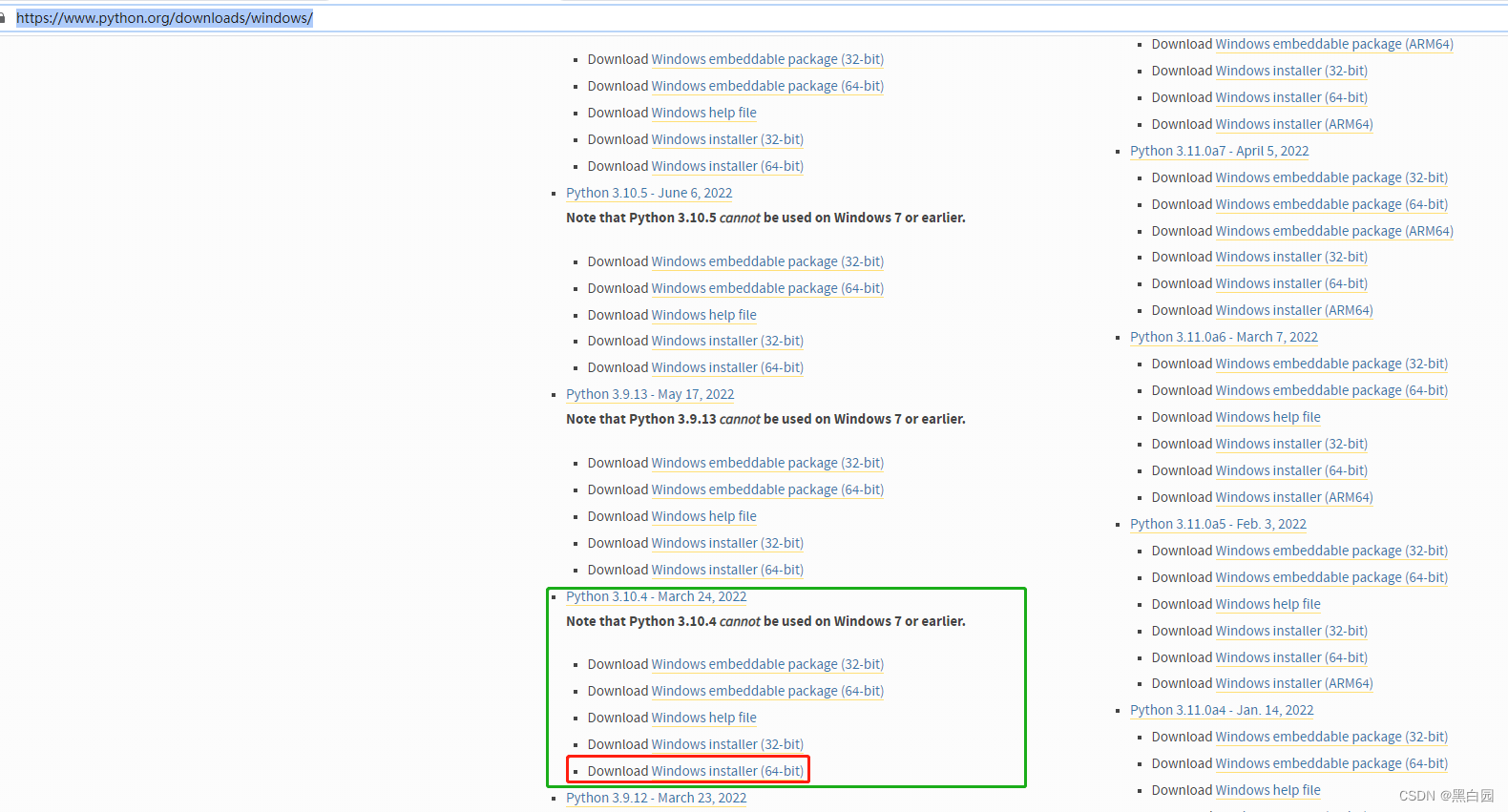Download embeddable package (ARM64) for Python 3.11.0a7

[x=1334, y=231]
